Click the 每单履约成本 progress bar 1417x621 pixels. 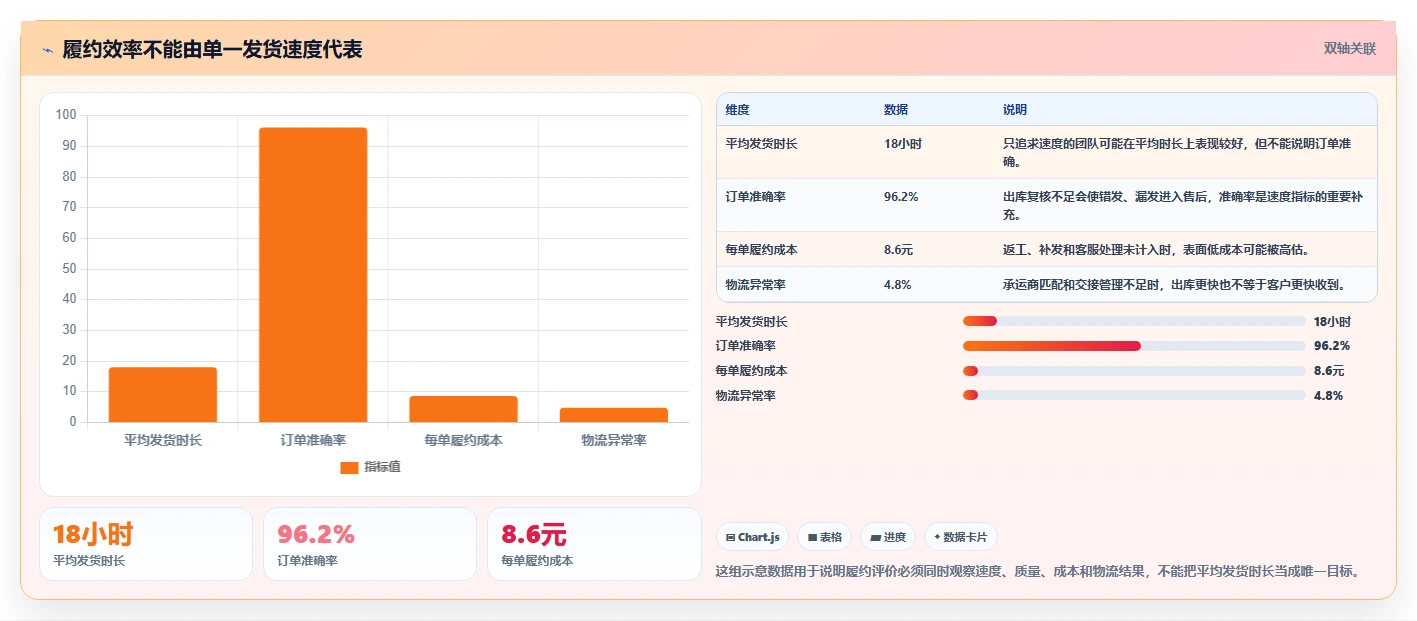coord(1134,370)
